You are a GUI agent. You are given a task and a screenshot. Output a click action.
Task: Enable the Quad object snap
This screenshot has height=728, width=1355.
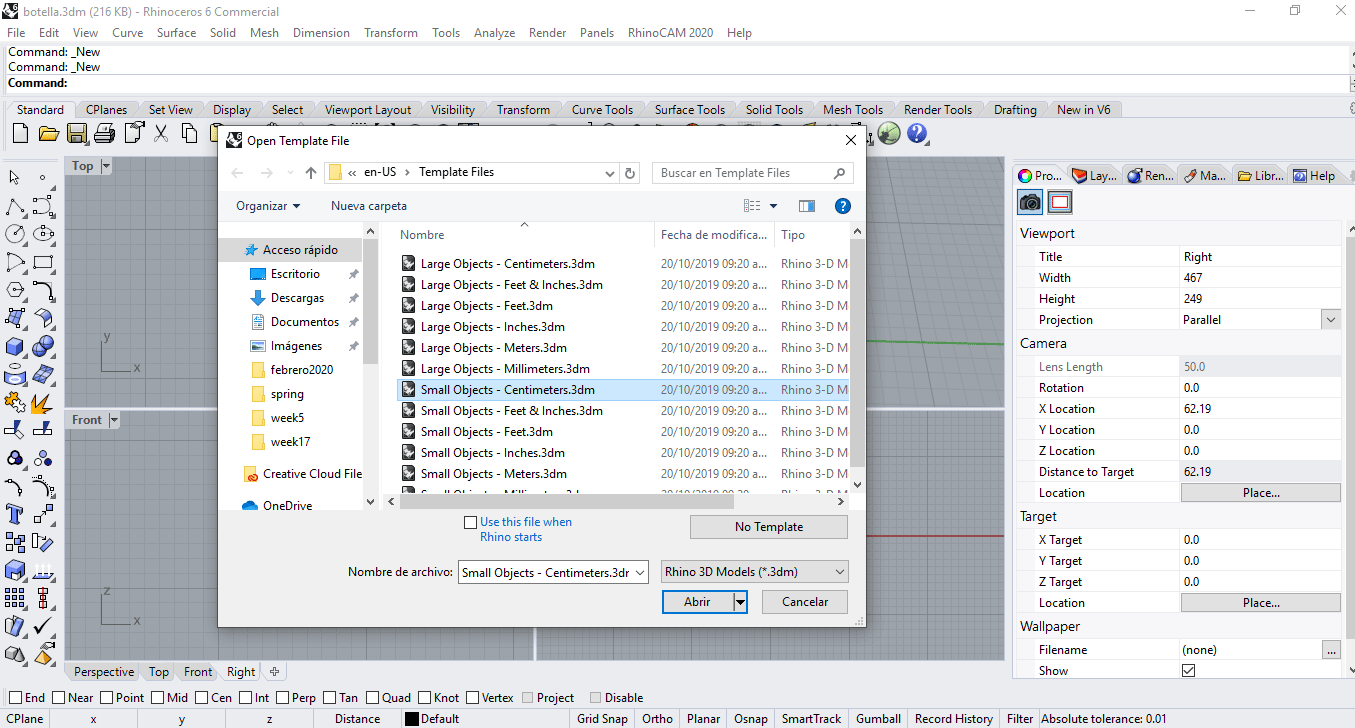tap(373, 698)
